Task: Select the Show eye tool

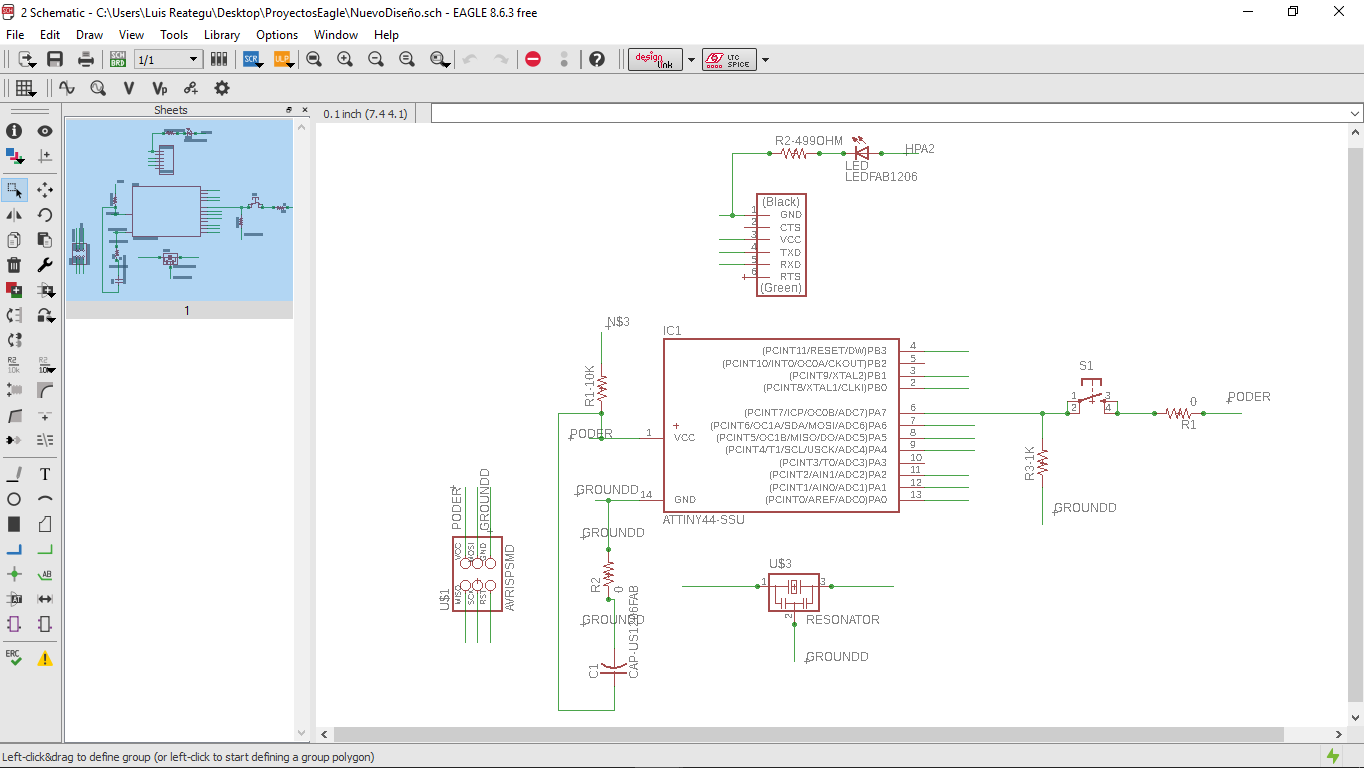Action: pyautogui.click(x=45, y=131)
